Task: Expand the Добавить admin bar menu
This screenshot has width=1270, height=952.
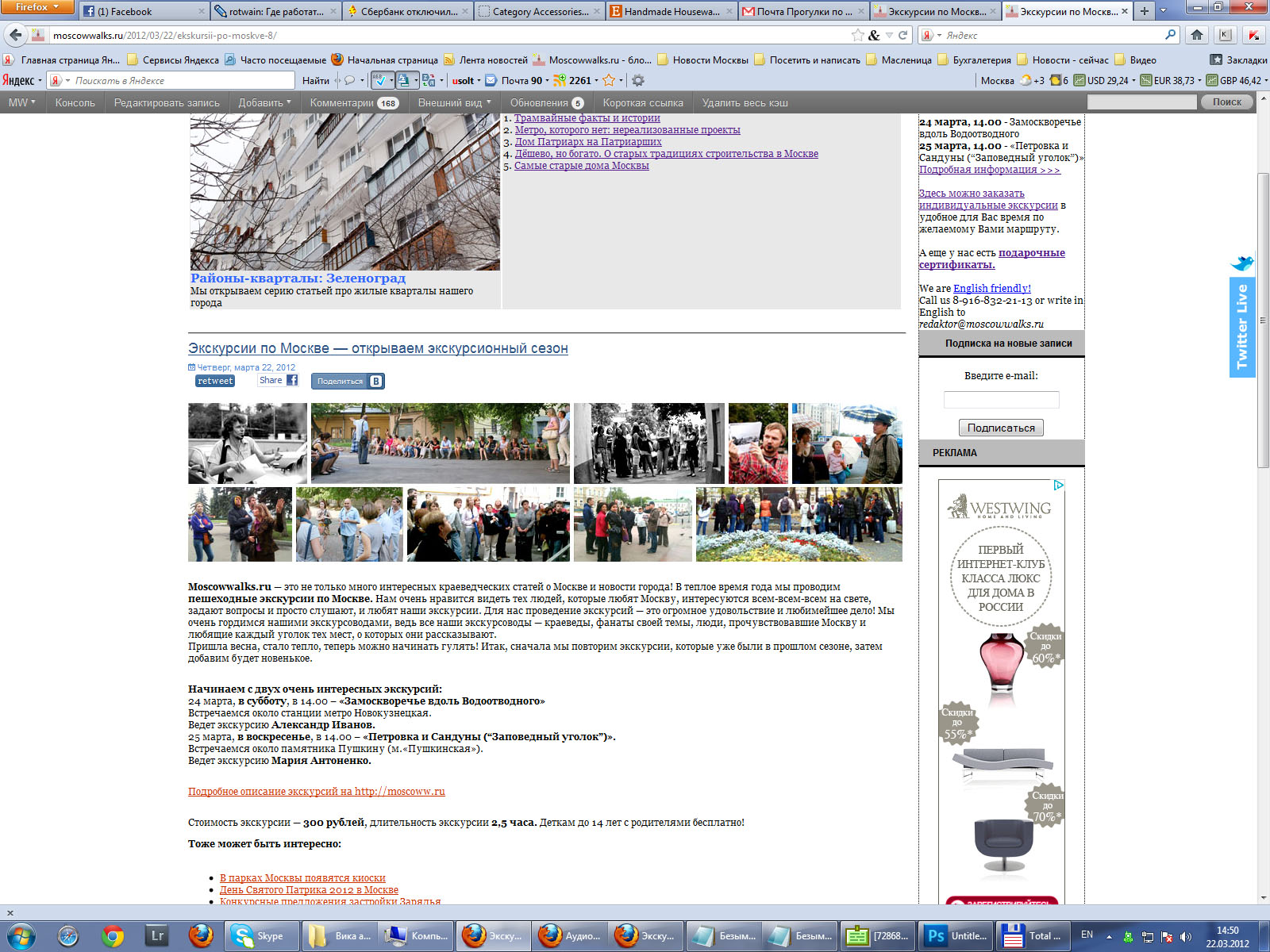Action: tap(264, 102)
